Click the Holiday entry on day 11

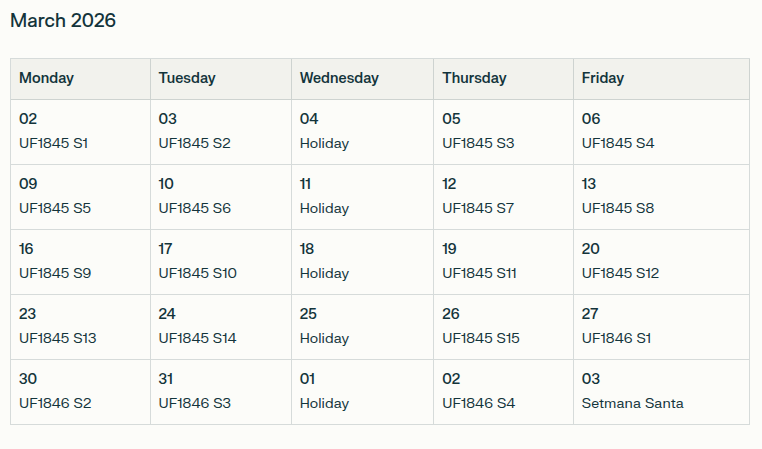tap(324, 208)
